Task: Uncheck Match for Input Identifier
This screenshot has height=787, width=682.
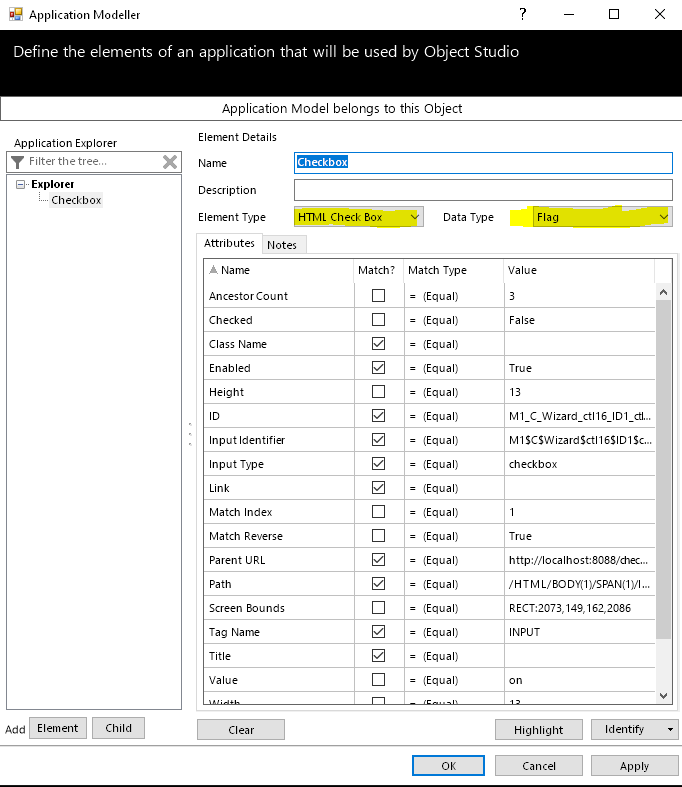Action: (378, 440)
